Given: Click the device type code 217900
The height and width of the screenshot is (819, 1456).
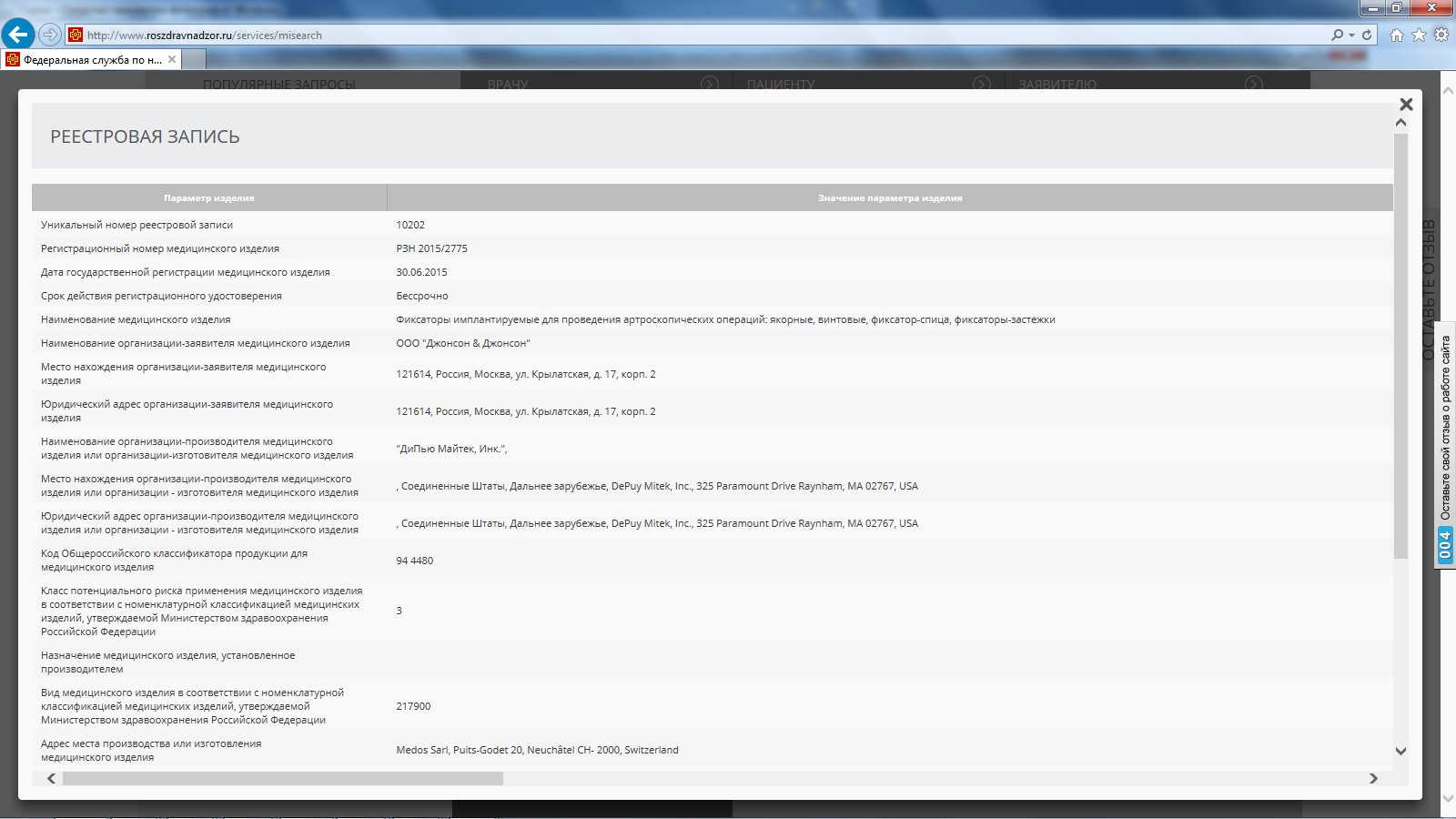Looking at the screenshot, I should point(413,706).
